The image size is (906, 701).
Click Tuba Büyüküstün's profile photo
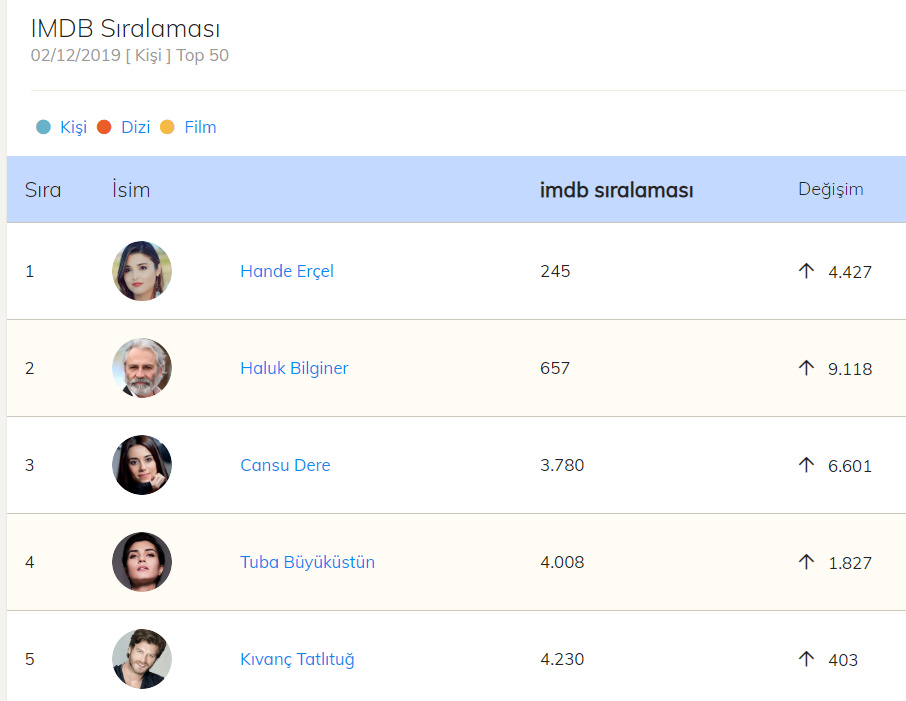pyautogui.click(x=142, y=562)
